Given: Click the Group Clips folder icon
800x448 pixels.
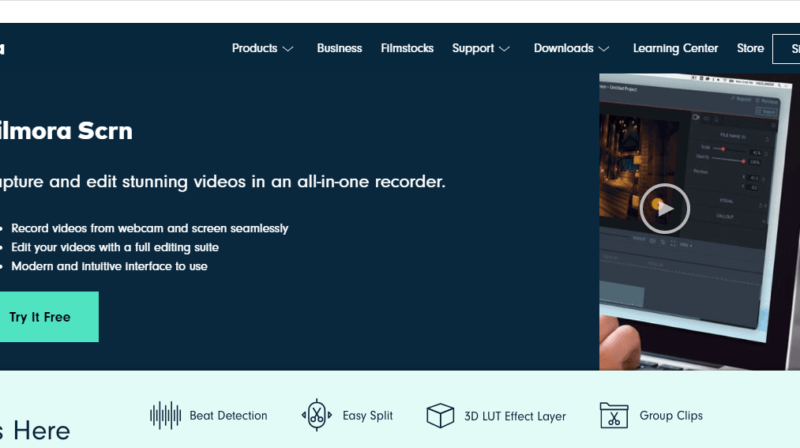Looking at the screenshot, I should point(614,415).
